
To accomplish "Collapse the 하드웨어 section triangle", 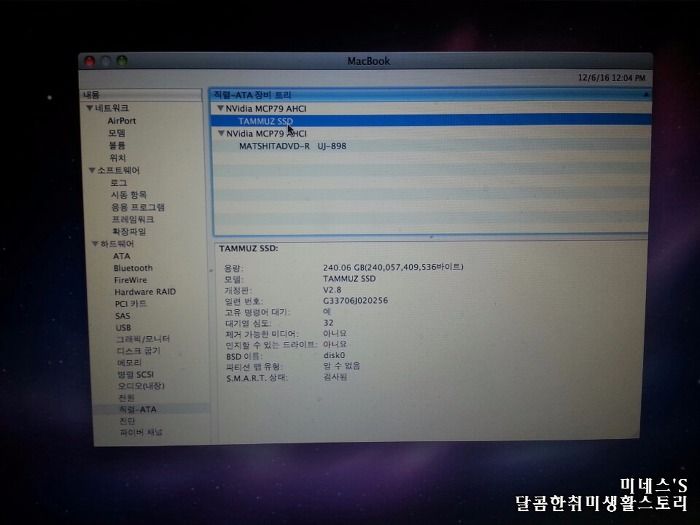I will pyautogui.click(x=95, y=244).
